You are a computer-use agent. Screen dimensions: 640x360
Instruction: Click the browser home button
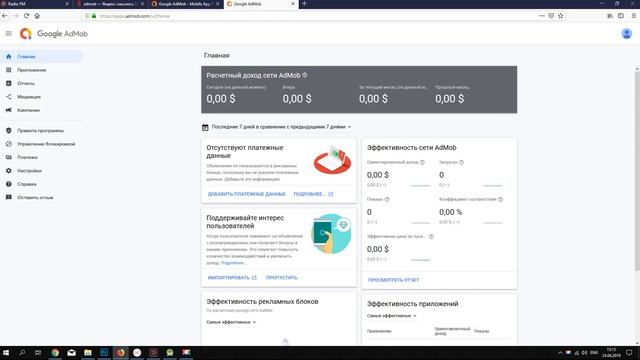point(37,16)
